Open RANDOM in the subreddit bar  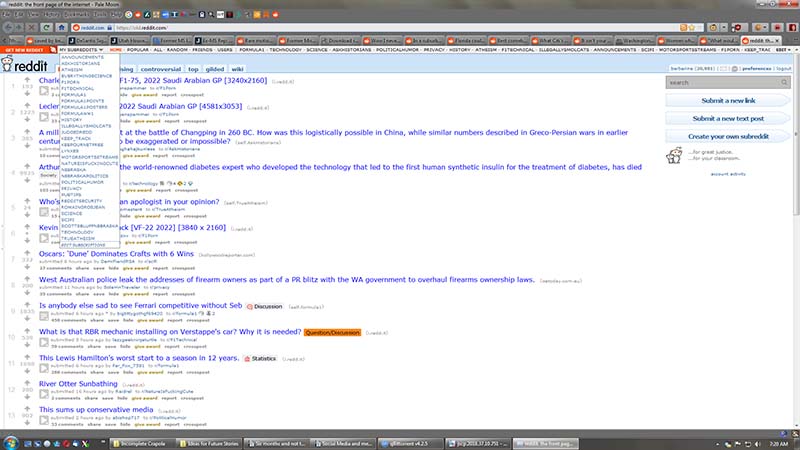coord(177,50)
